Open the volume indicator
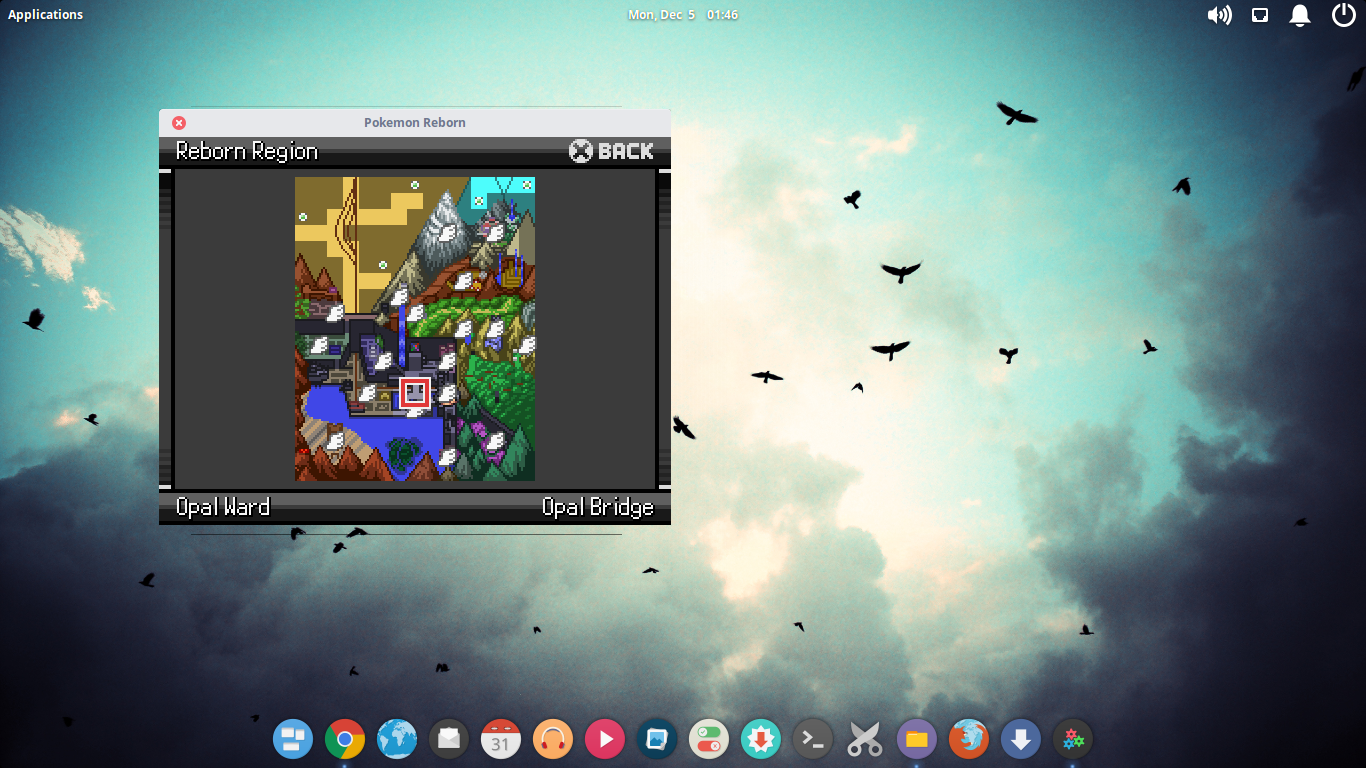1366x768 pixels. click(1219, 15)
